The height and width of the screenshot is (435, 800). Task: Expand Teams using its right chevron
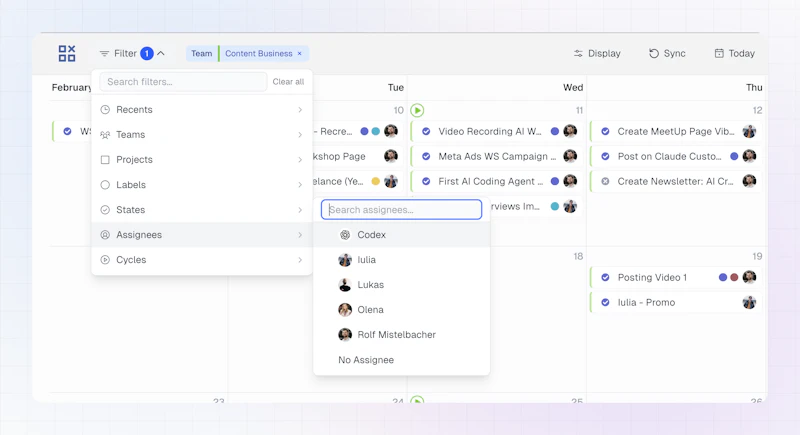300,135
